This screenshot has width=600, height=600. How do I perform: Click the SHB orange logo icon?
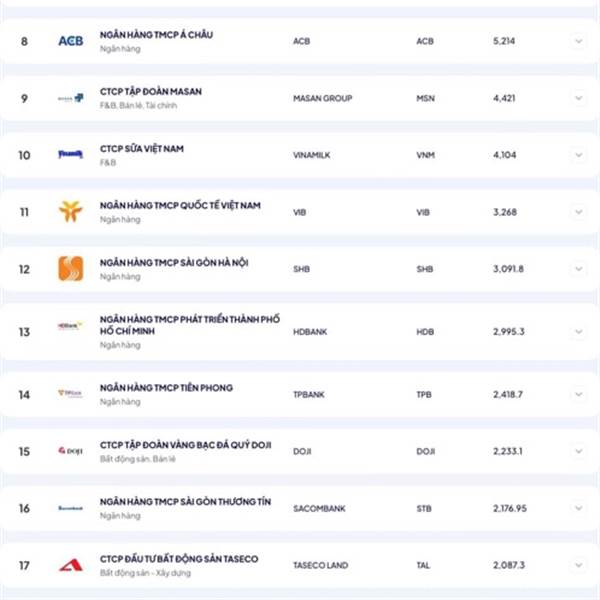click(x=70, y=268)
